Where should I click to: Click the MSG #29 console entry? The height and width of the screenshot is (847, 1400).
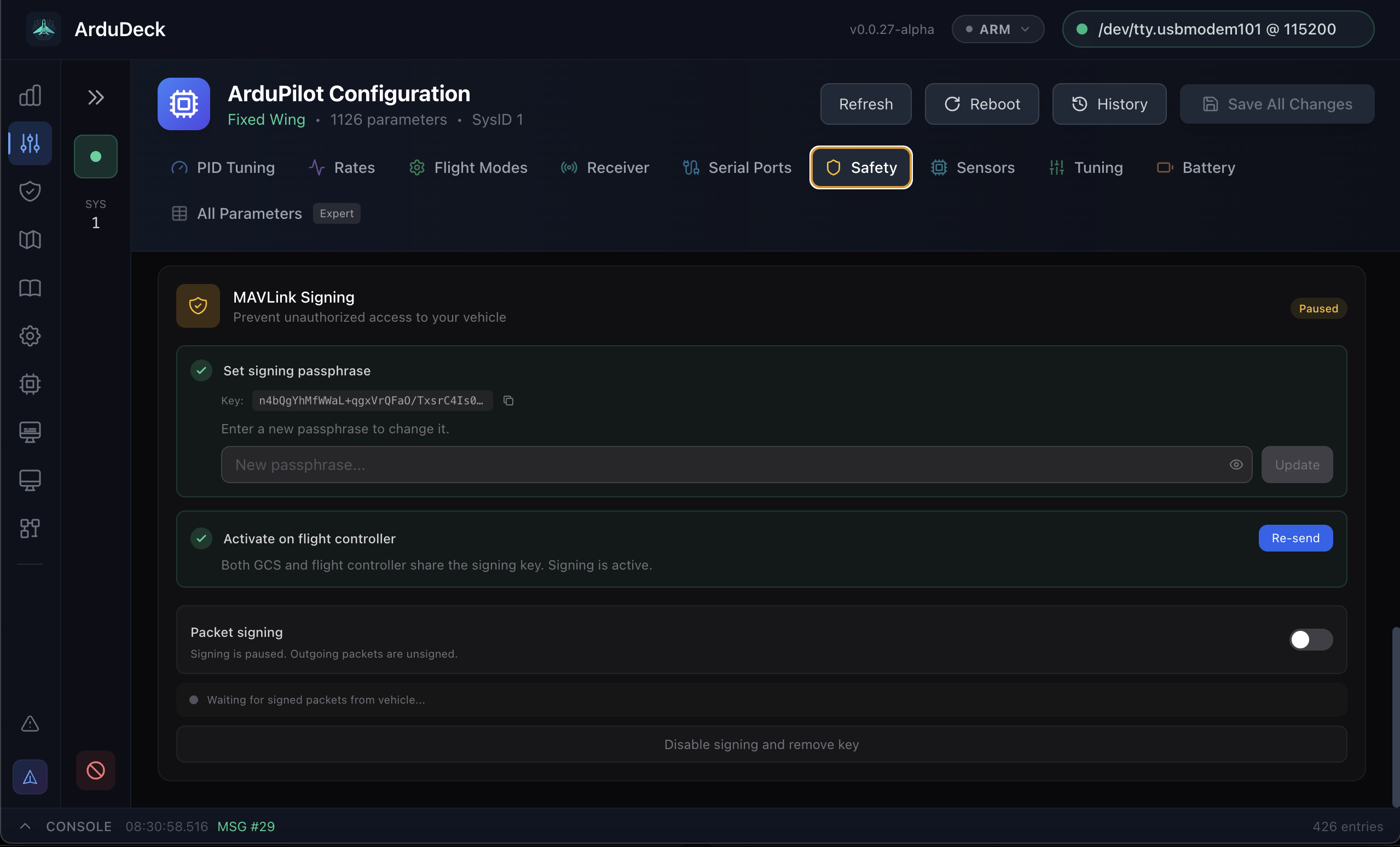tap(246, 826)
